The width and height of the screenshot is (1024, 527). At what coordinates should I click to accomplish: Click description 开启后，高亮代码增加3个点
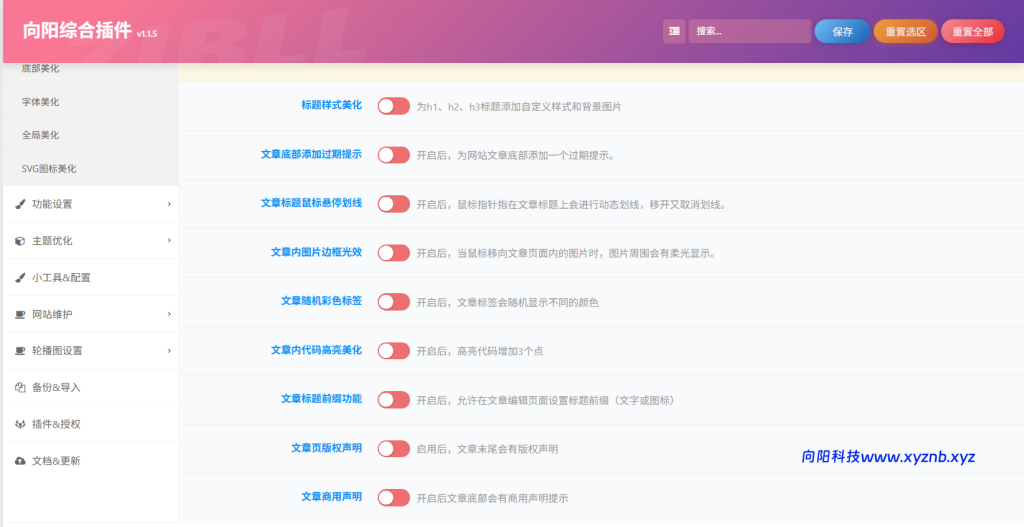[x=480, y=351]
